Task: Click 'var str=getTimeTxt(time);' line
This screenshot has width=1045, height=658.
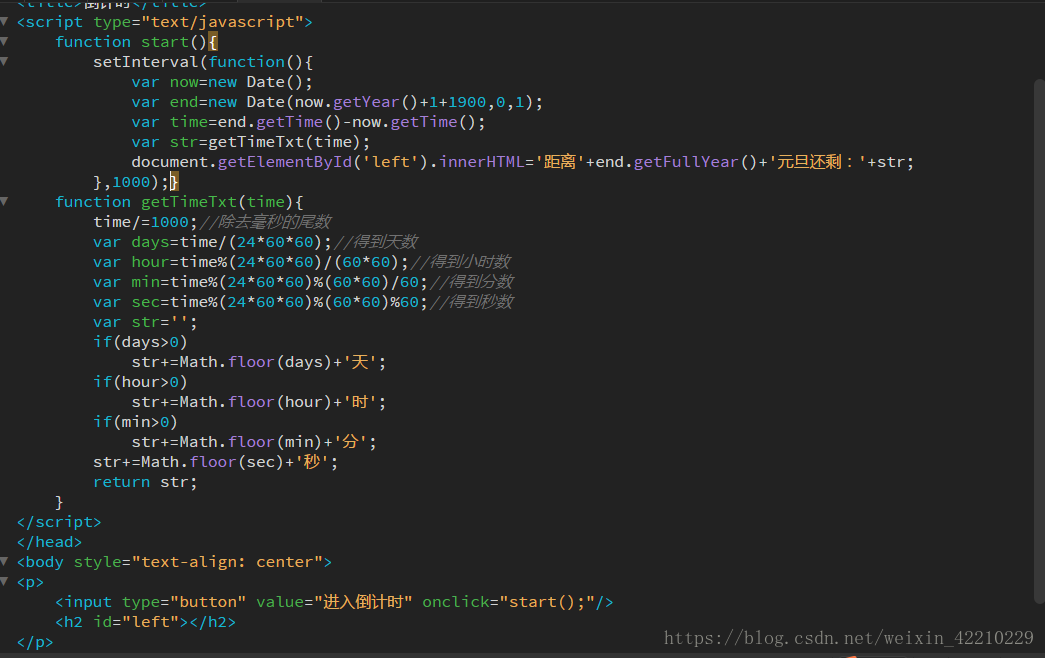Action: (251, 142)
